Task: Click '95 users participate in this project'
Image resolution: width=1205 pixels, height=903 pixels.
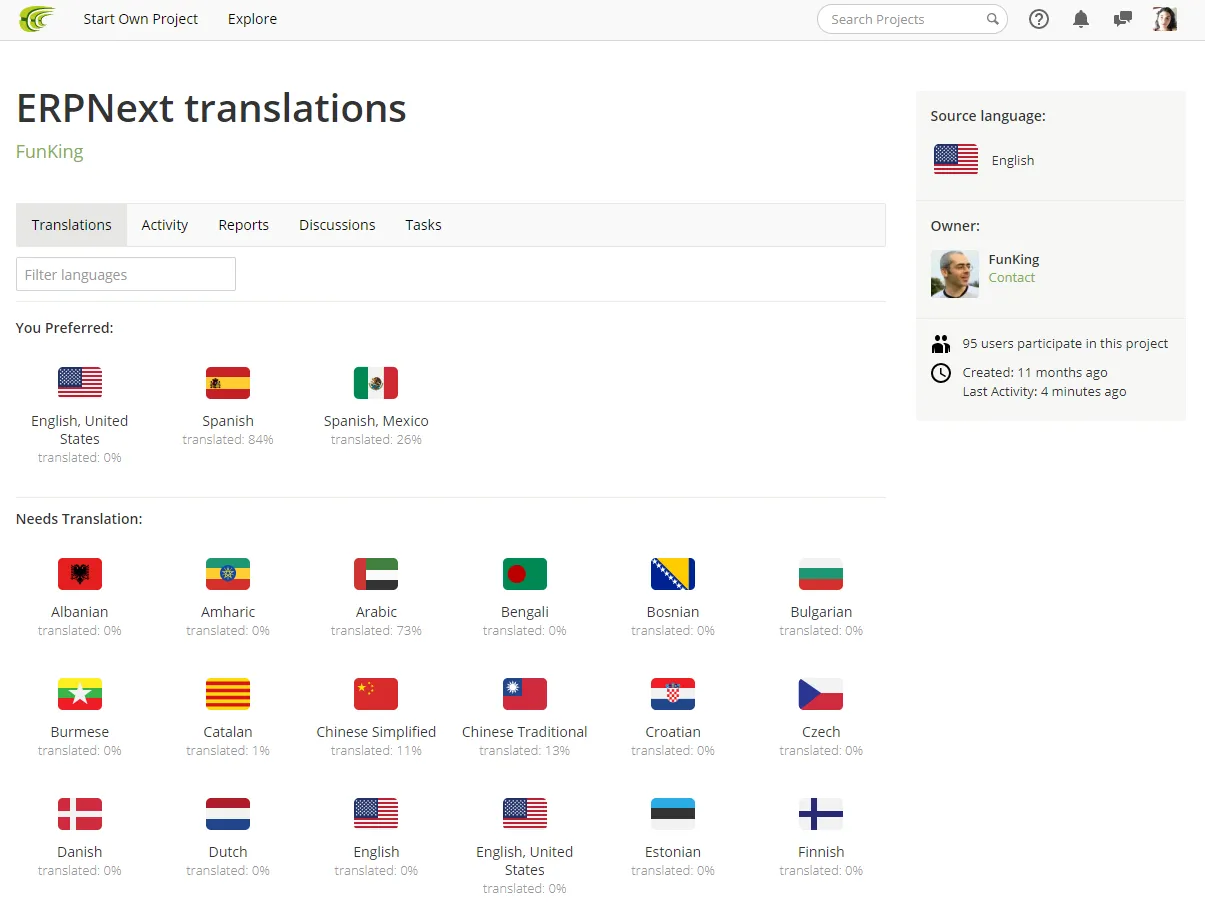Action: click(1065, 344)
